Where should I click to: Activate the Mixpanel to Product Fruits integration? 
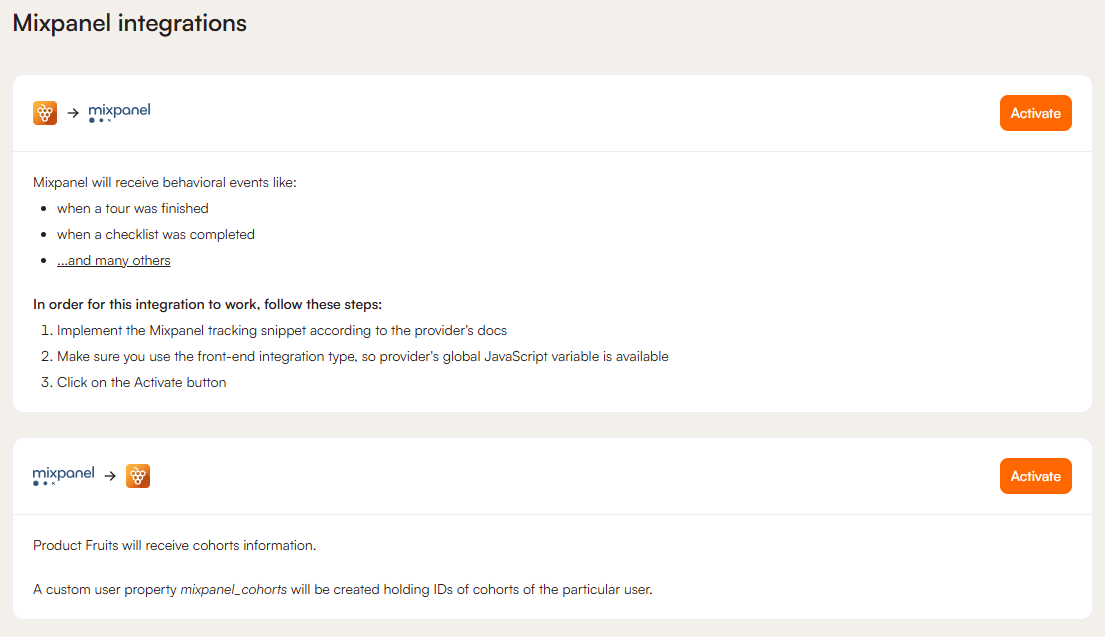1035,476
